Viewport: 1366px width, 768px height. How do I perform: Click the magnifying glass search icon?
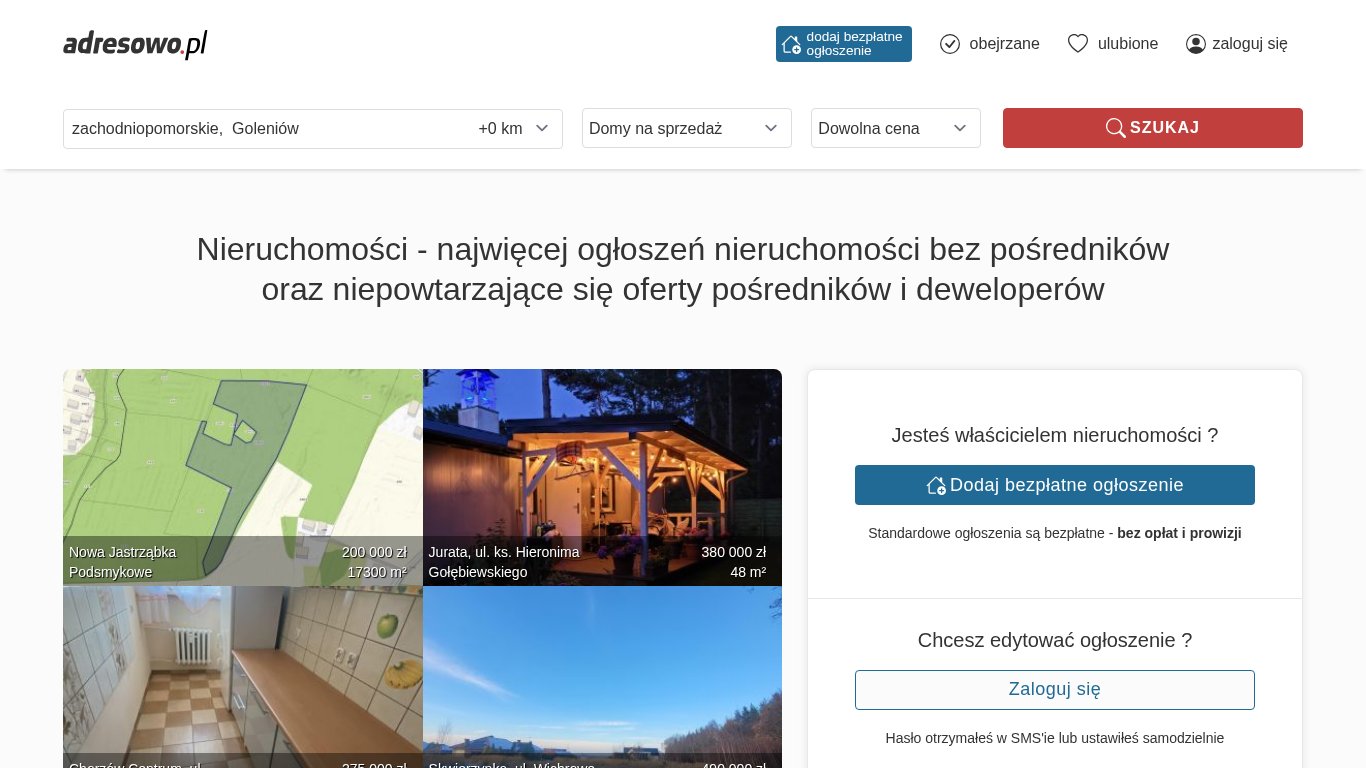(x=1115, y=128)
